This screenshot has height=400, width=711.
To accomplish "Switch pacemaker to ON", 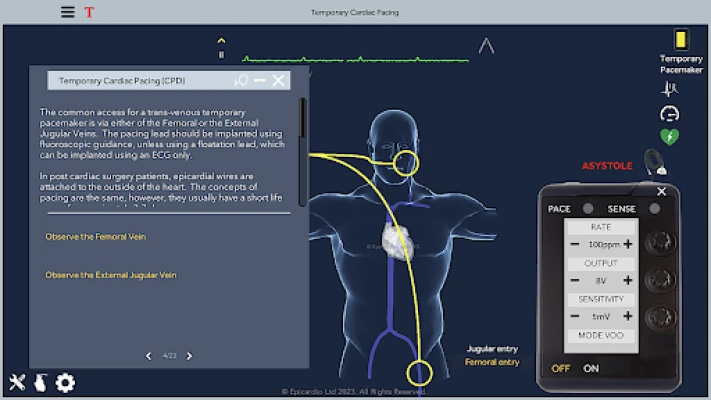I will pos(591,368).
